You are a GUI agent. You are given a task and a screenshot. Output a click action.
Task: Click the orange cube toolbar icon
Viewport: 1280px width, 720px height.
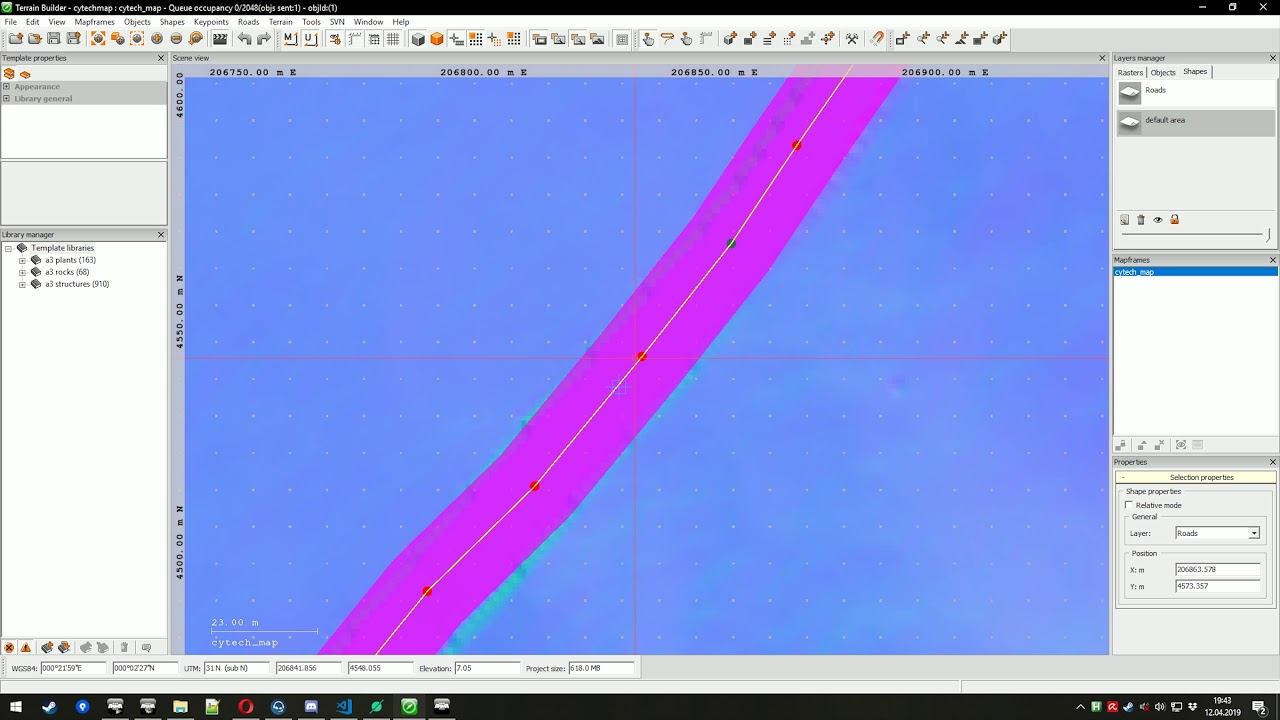pyautogui.click(x=437, y=39)
